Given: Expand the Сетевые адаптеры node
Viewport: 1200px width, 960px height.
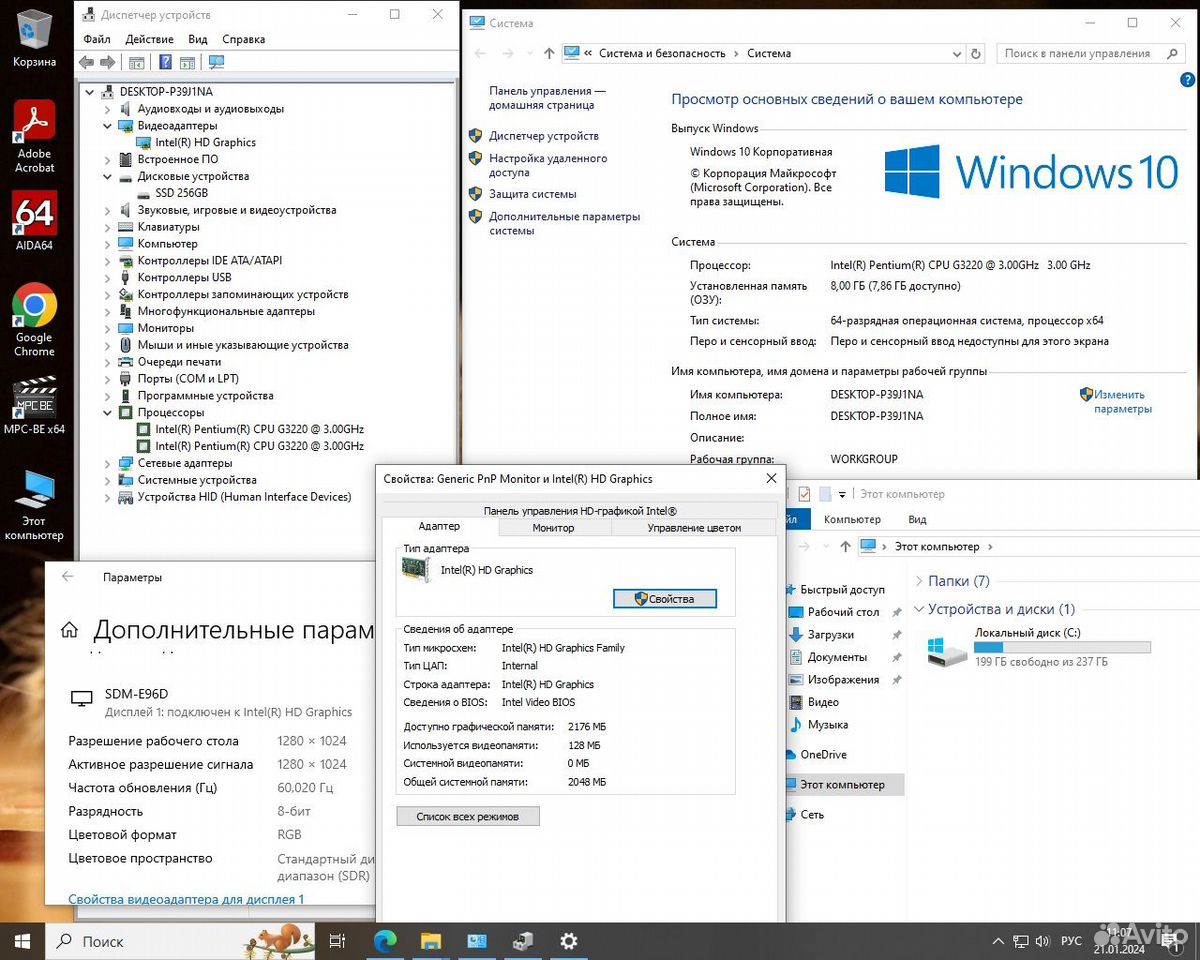Looking at the screenshot, I should tap(108, 463).
